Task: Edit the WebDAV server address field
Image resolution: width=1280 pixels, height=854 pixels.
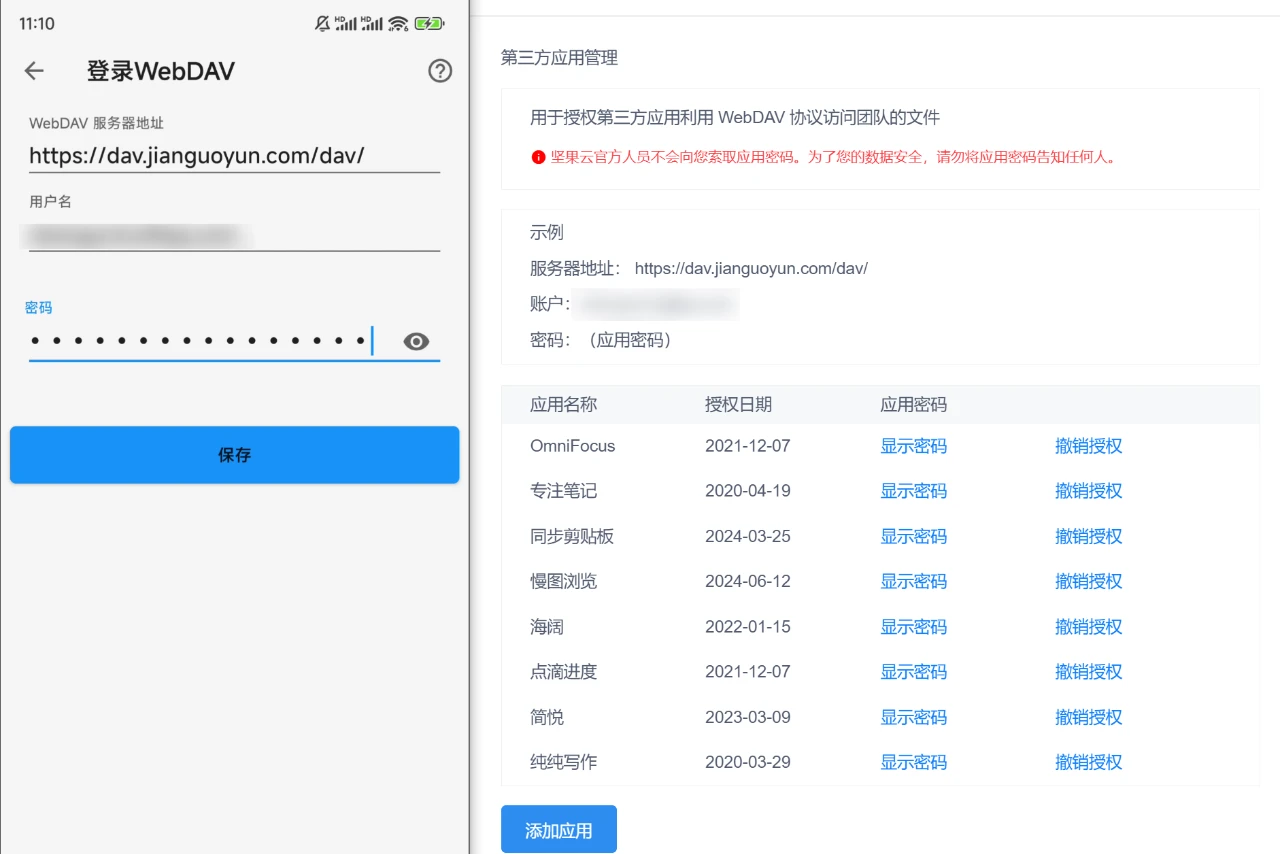Action: click(234, 156)
